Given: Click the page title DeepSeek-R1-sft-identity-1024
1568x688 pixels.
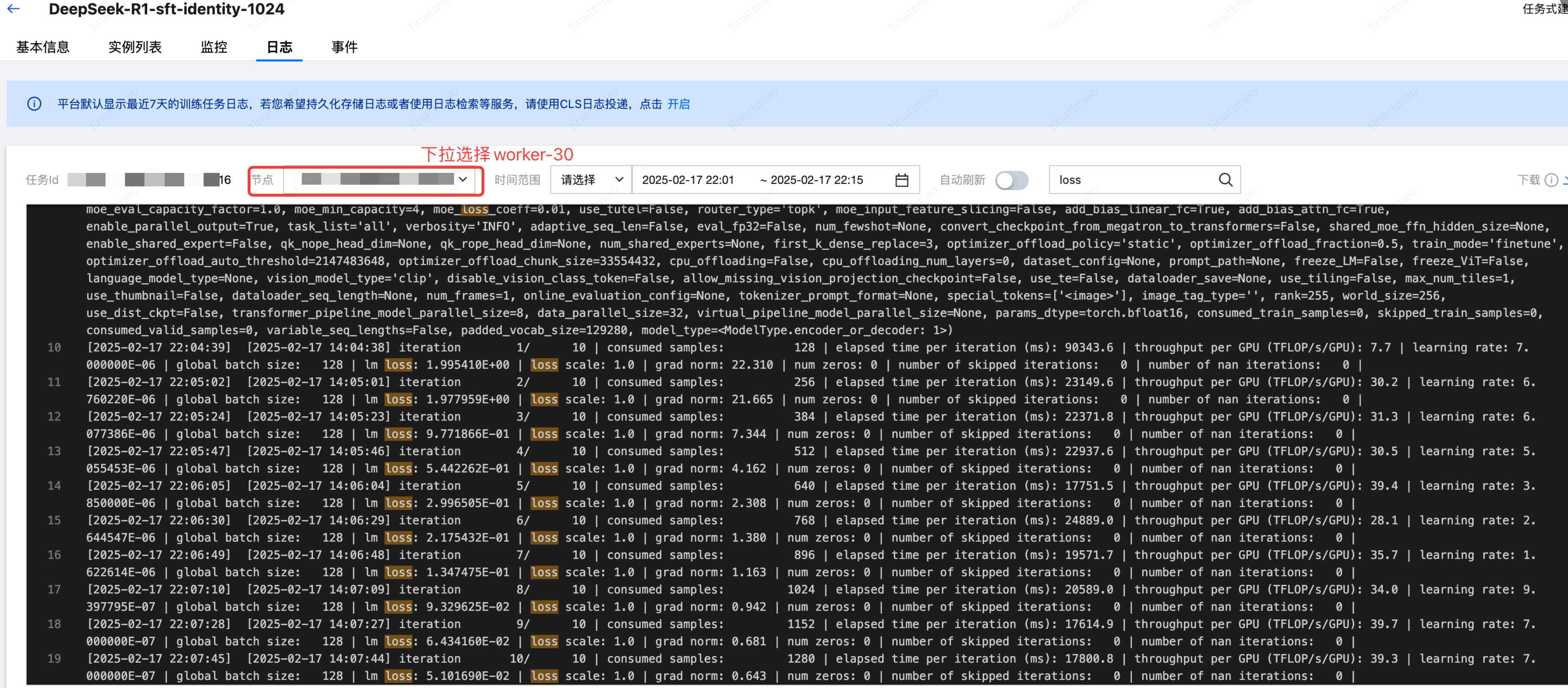Looking at the screenshot, I should 166,9.
